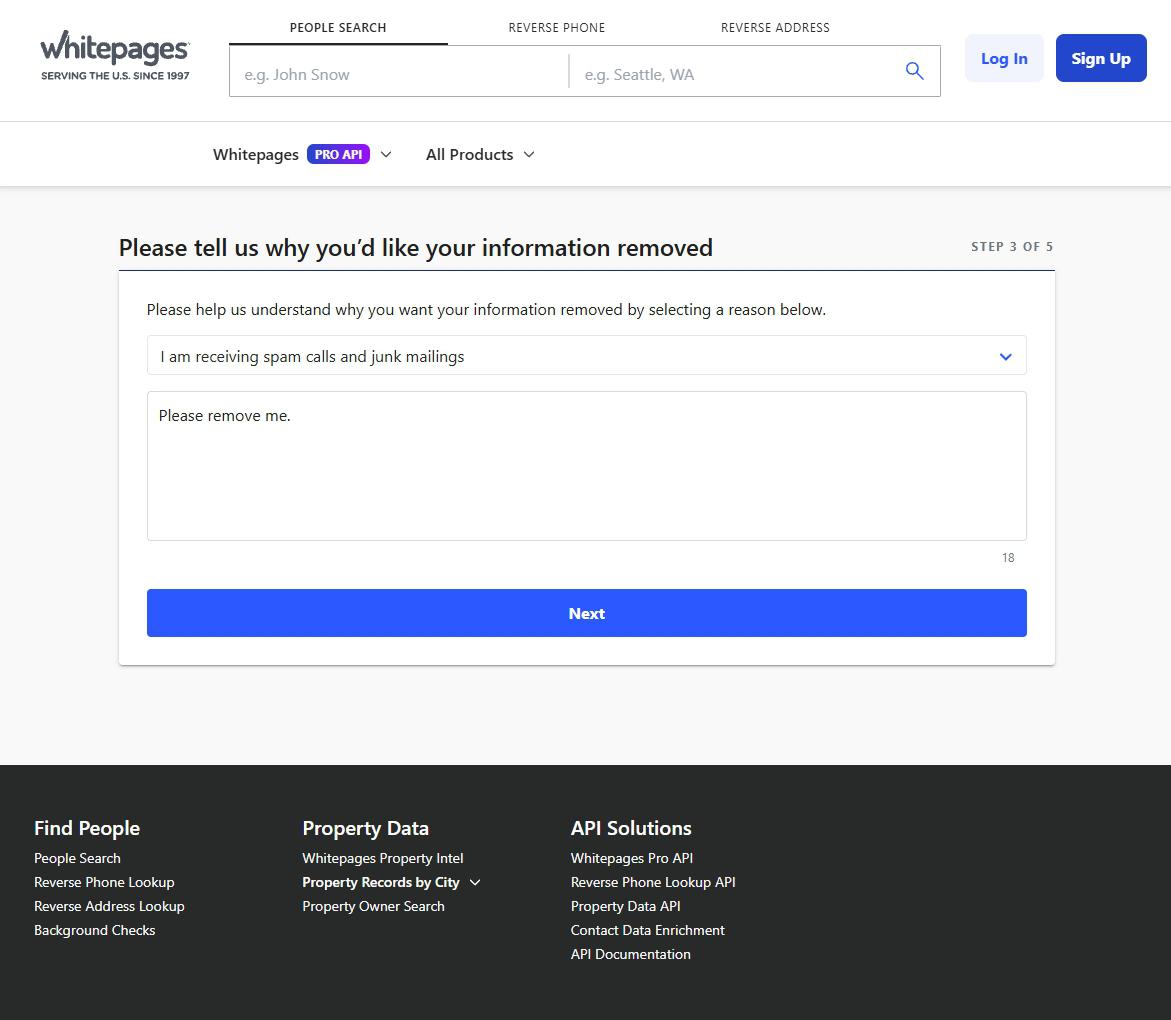Open Property Data API link
Viewport: 1171px width, 1020px height.
[625, 906]
